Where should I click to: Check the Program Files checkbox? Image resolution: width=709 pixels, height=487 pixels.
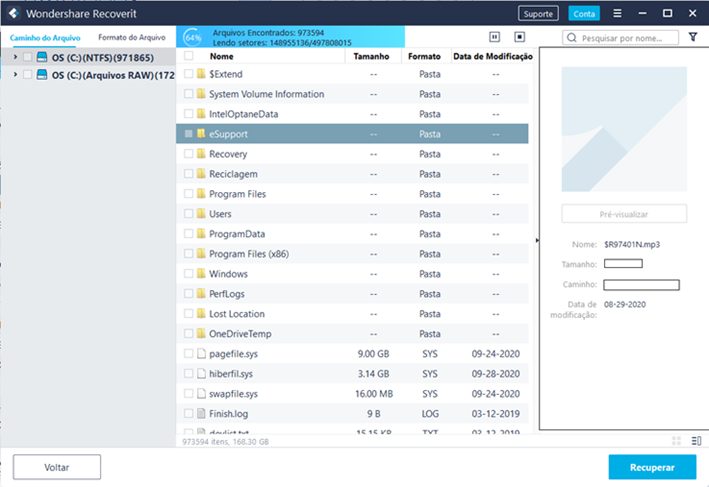[189, 194]
